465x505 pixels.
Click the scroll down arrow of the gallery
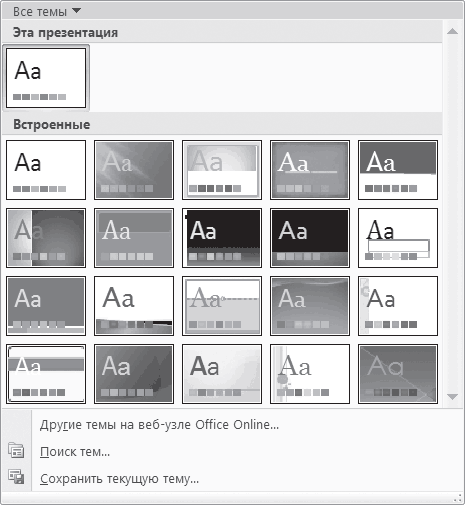coord(452,397)
